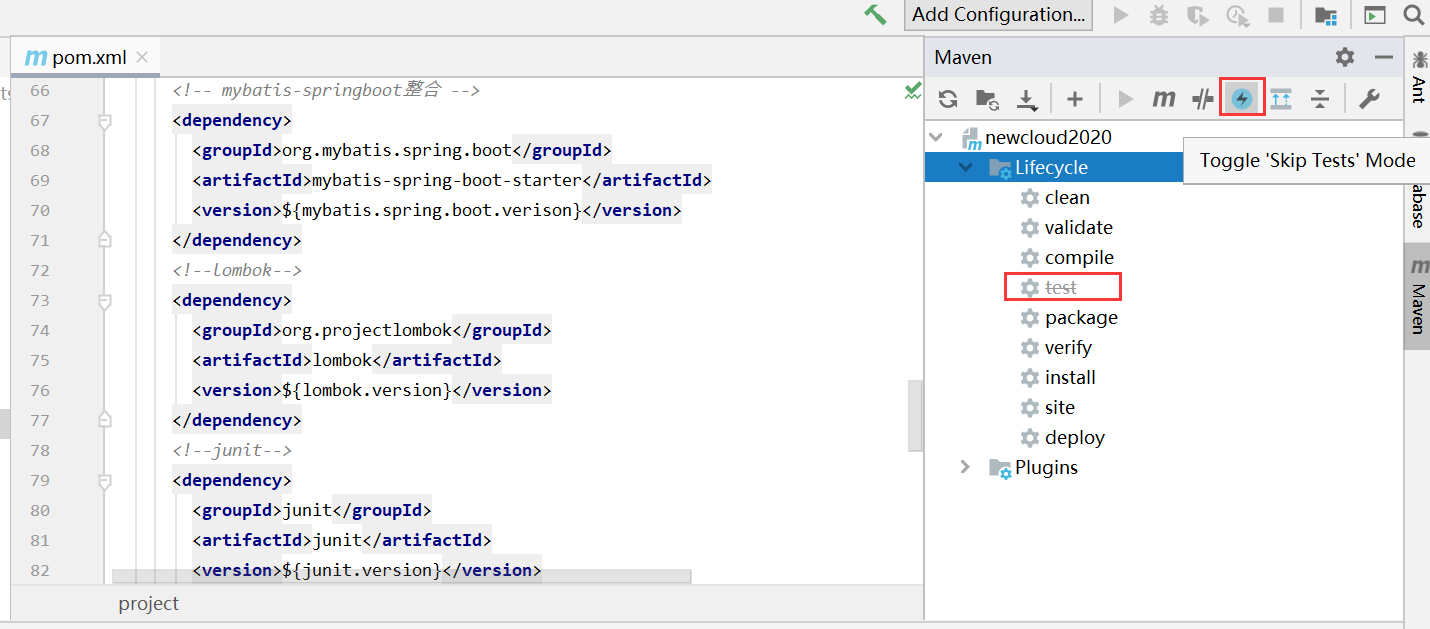Select the package lifecycle phase
The image size is (1430, 629).
(x=1081, y=317)
